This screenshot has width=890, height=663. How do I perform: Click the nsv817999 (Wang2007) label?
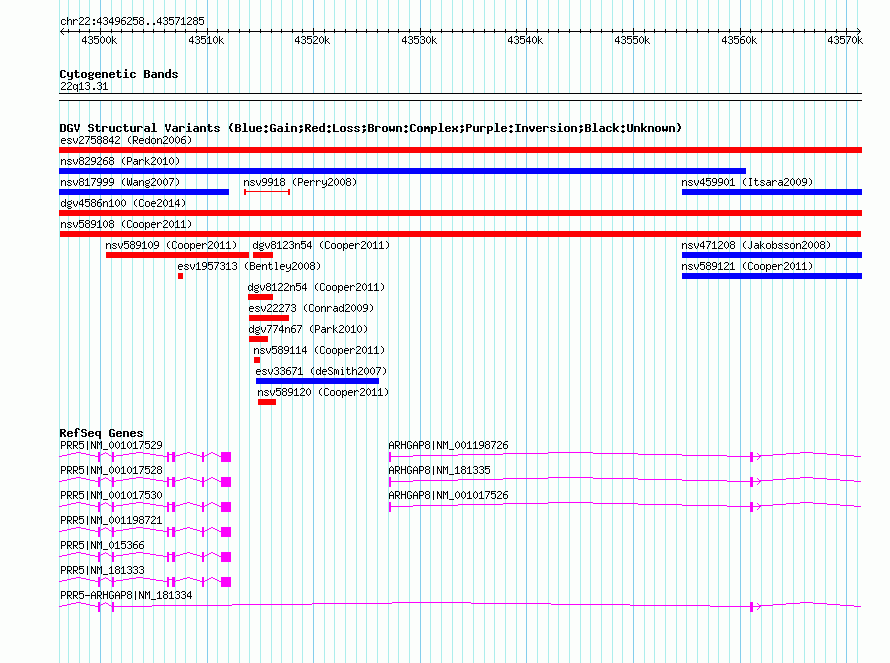120,182
